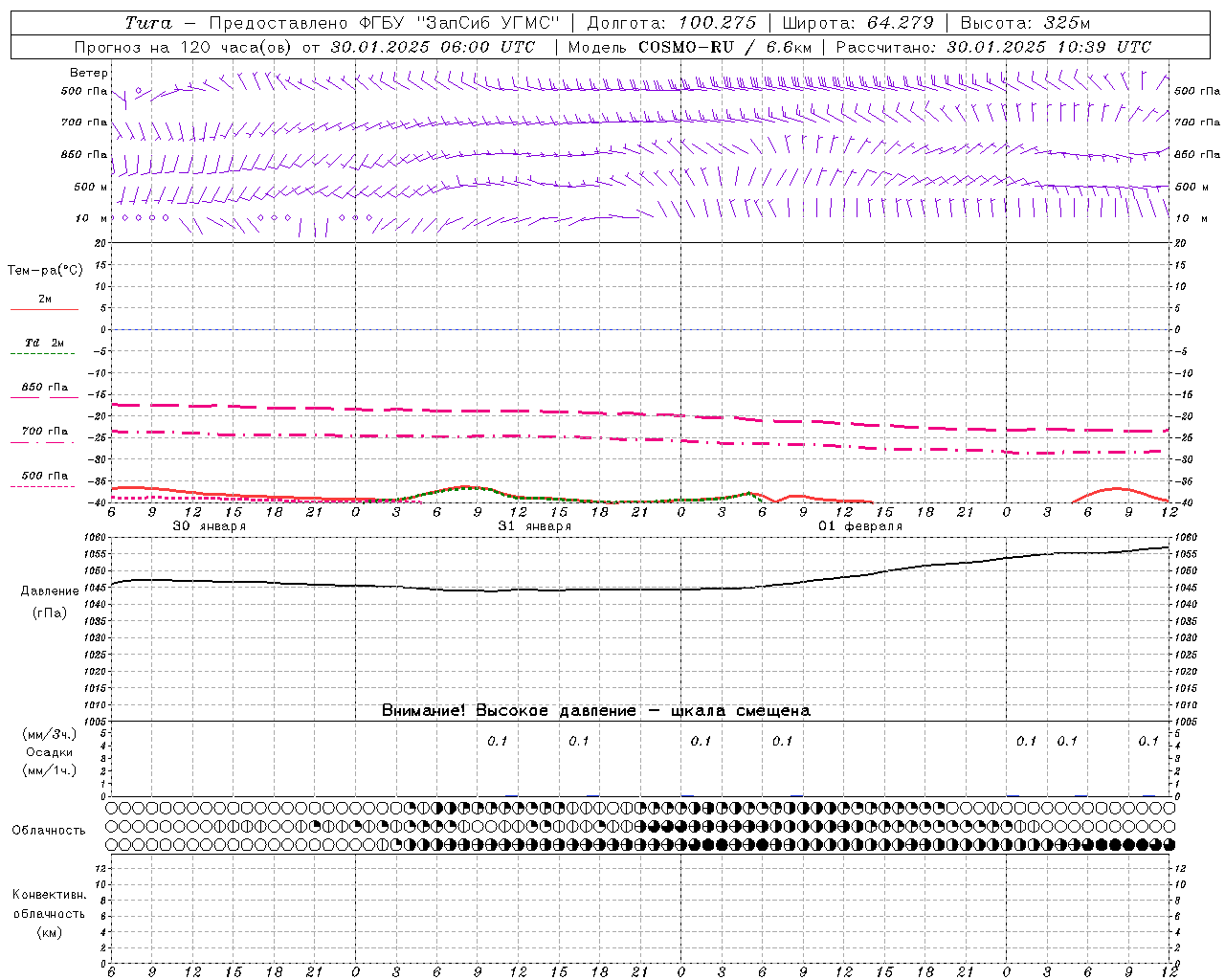Click the "Td 2м" dew point legend entry
Viewport: 1225px width, 980px height.
[44, 343]
